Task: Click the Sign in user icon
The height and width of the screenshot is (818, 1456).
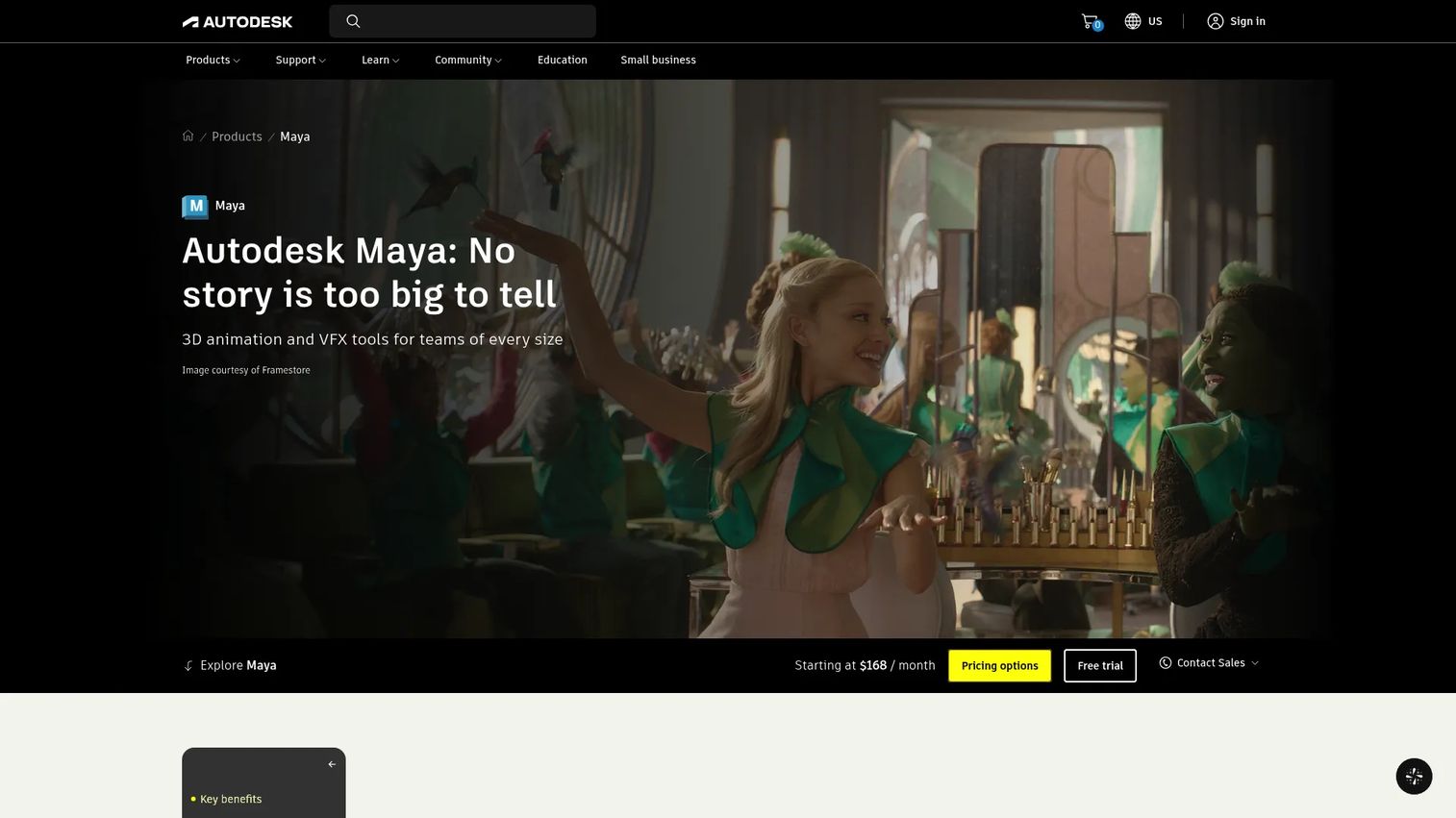Action: click(1216, 21)
